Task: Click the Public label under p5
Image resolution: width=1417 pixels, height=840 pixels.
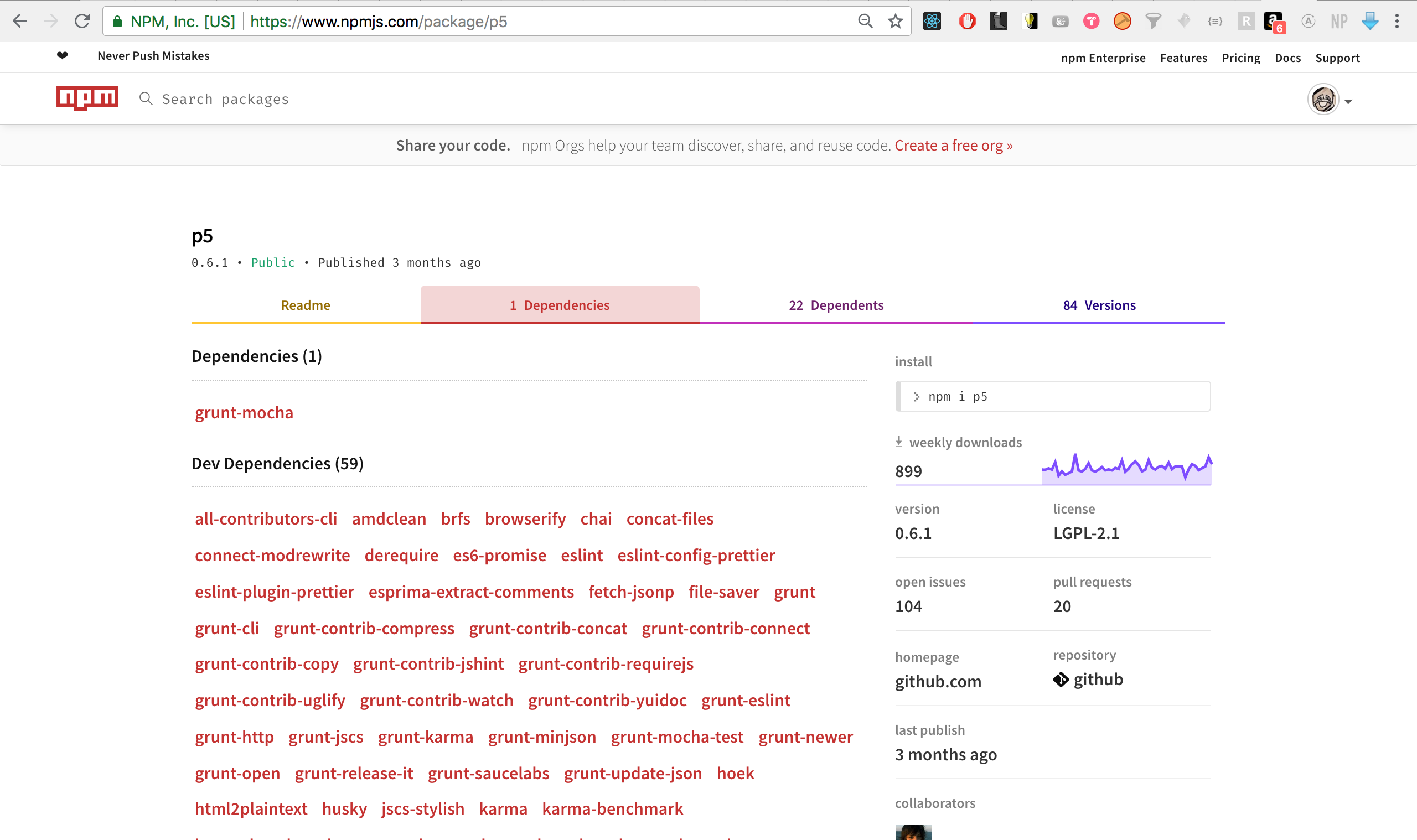Action: 273,263
